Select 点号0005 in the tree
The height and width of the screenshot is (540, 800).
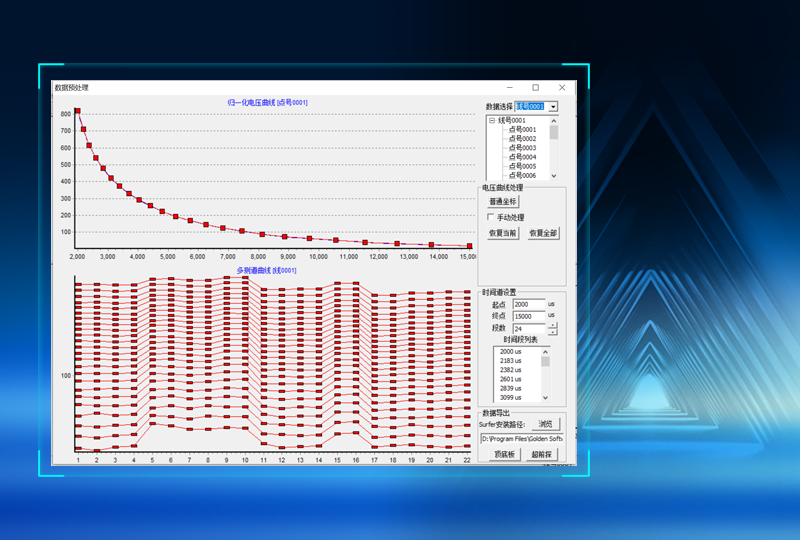[x=522, y=166]
